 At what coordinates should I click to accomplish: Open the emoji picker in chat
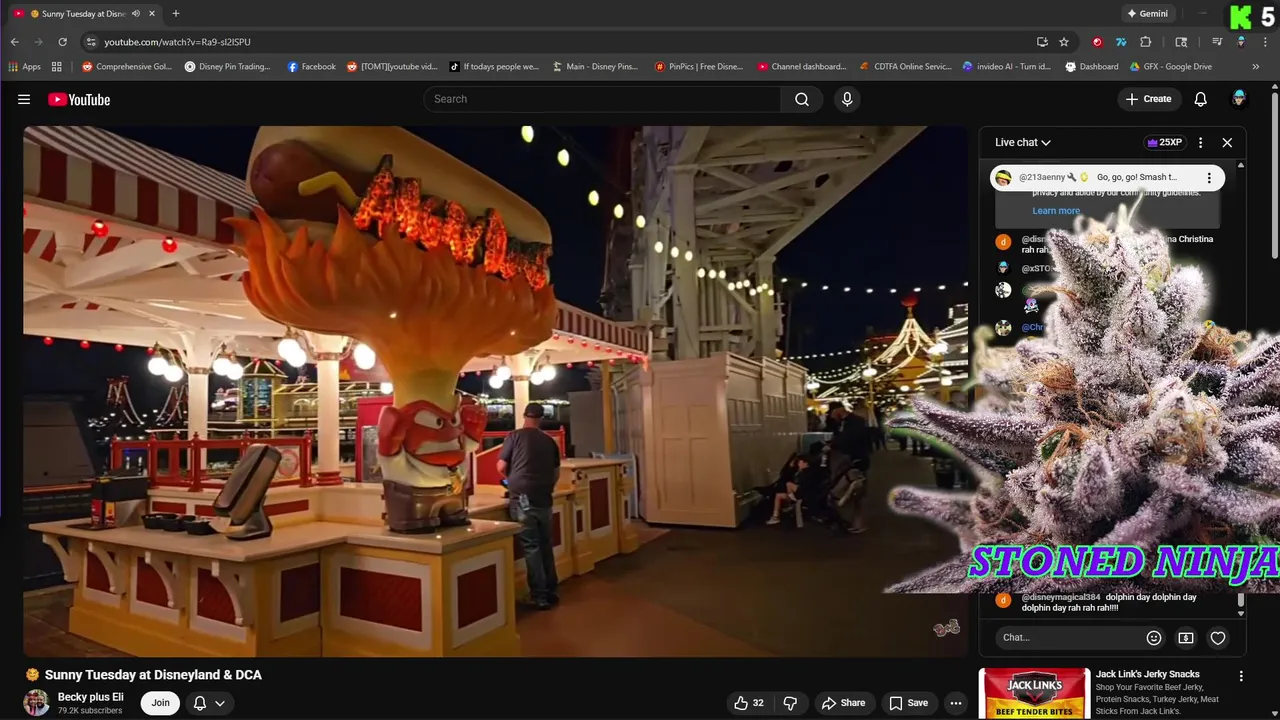click(1154, 638)
